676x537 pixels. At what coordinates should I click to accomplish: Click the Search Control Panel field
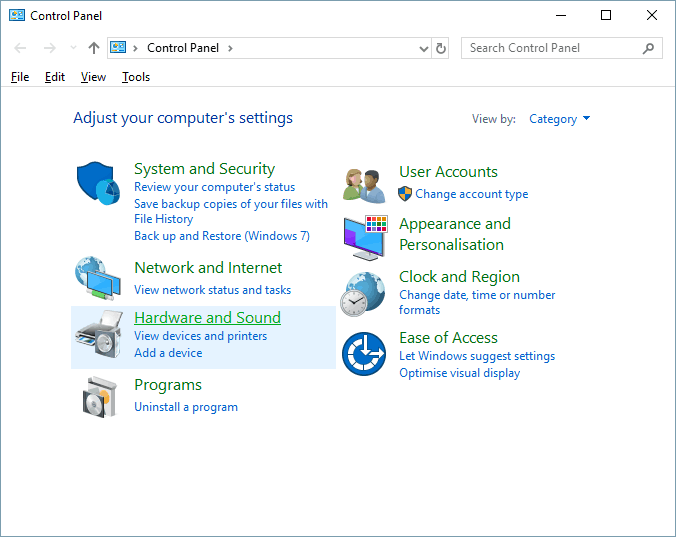[562, 48]
